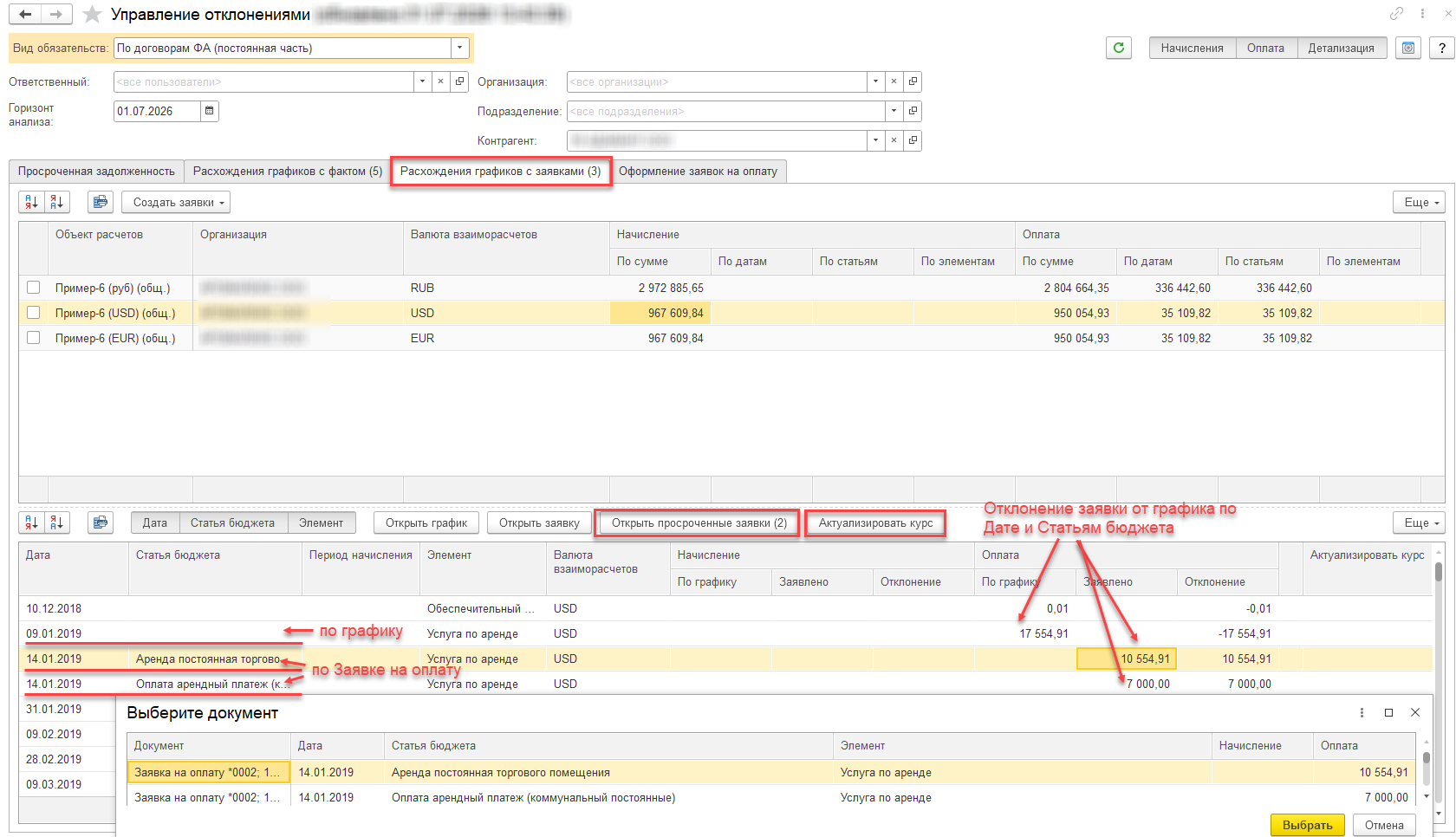Sort upper table descending
1456x837 pixels.
coord(57,202)
